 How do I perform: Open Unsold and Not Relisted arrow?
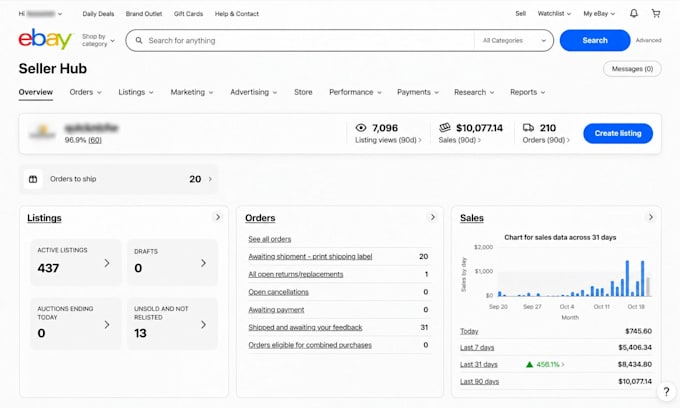tap(203, 324)
